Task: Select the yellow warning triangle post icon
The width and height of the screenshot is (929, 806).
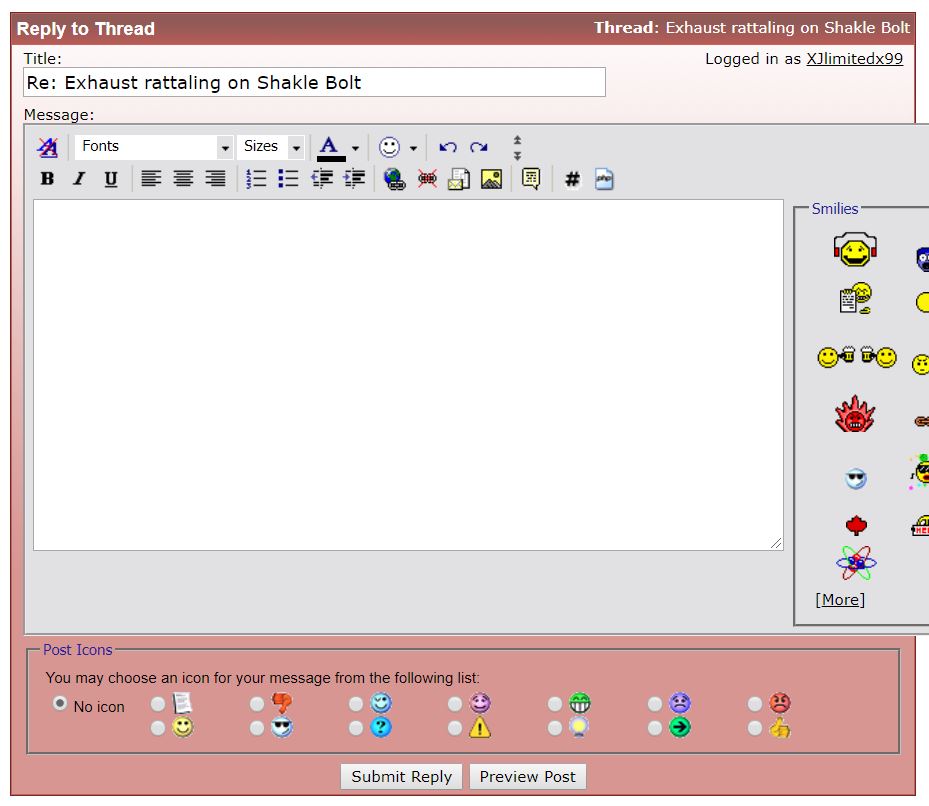Action: coord(455,728)
